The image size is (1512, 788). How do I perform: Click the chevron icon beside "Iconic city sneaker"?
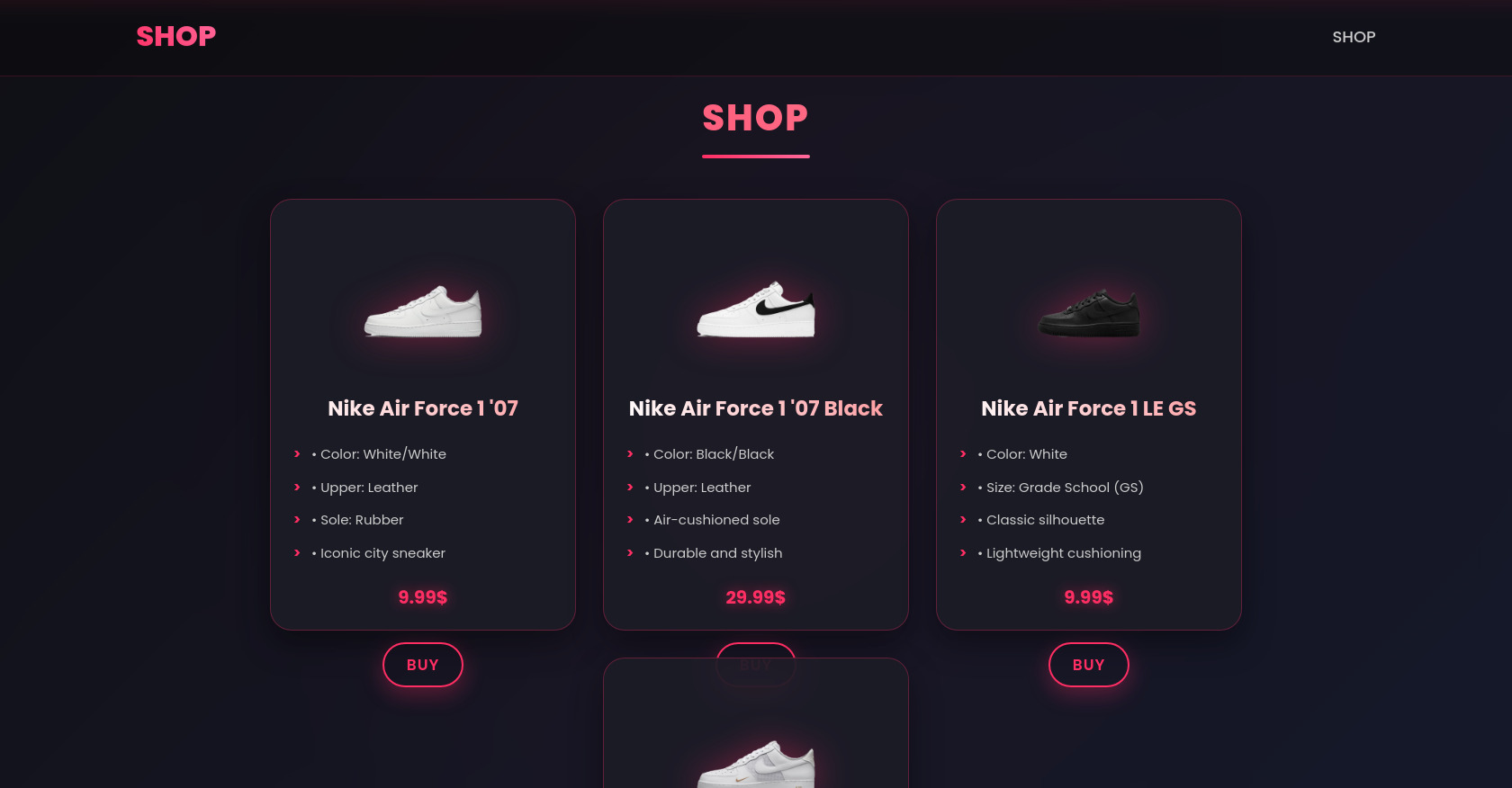[297, 553]
